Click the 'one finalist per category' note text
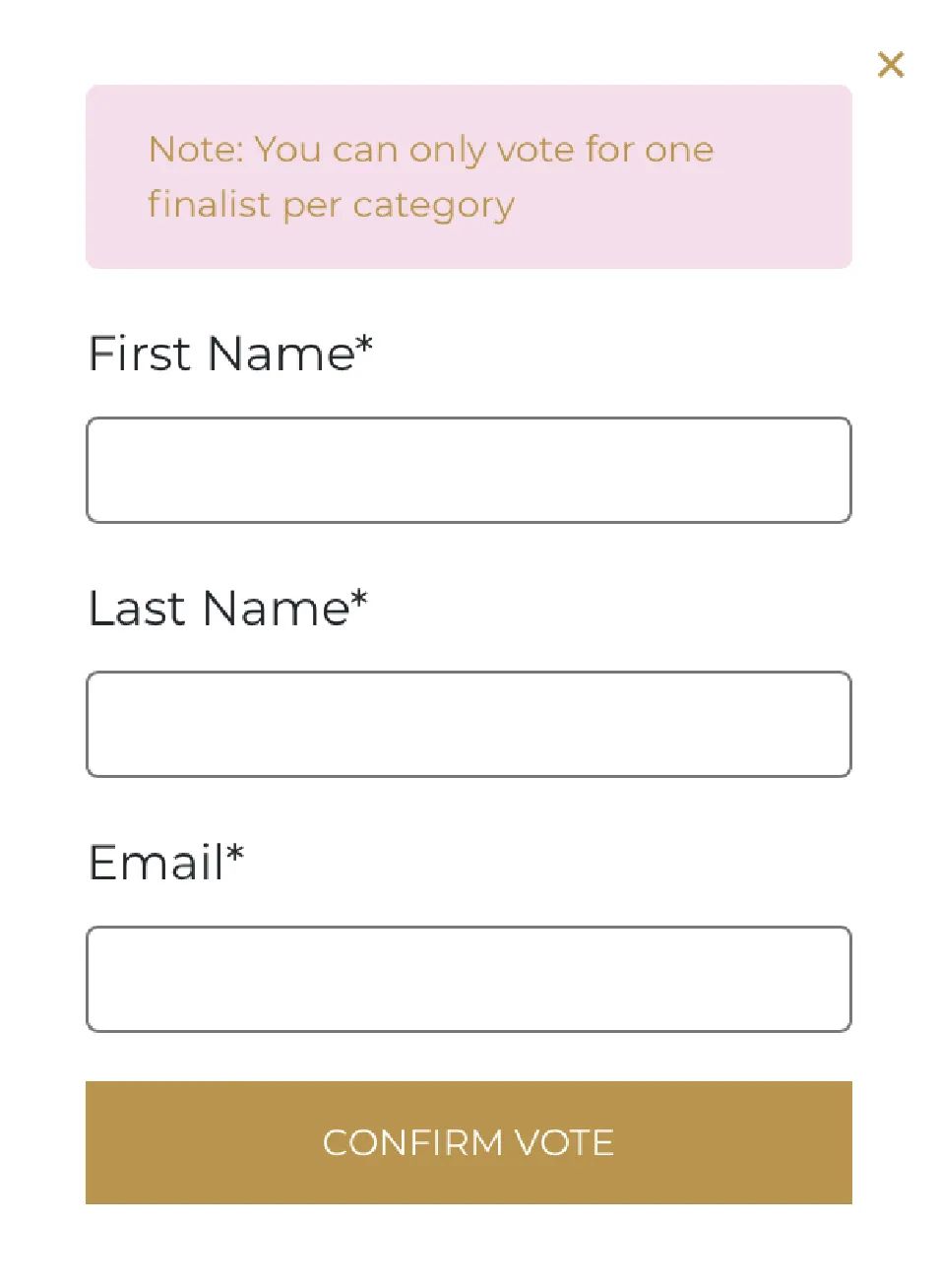Screen dimensions: 938x1288 point(430,177)
